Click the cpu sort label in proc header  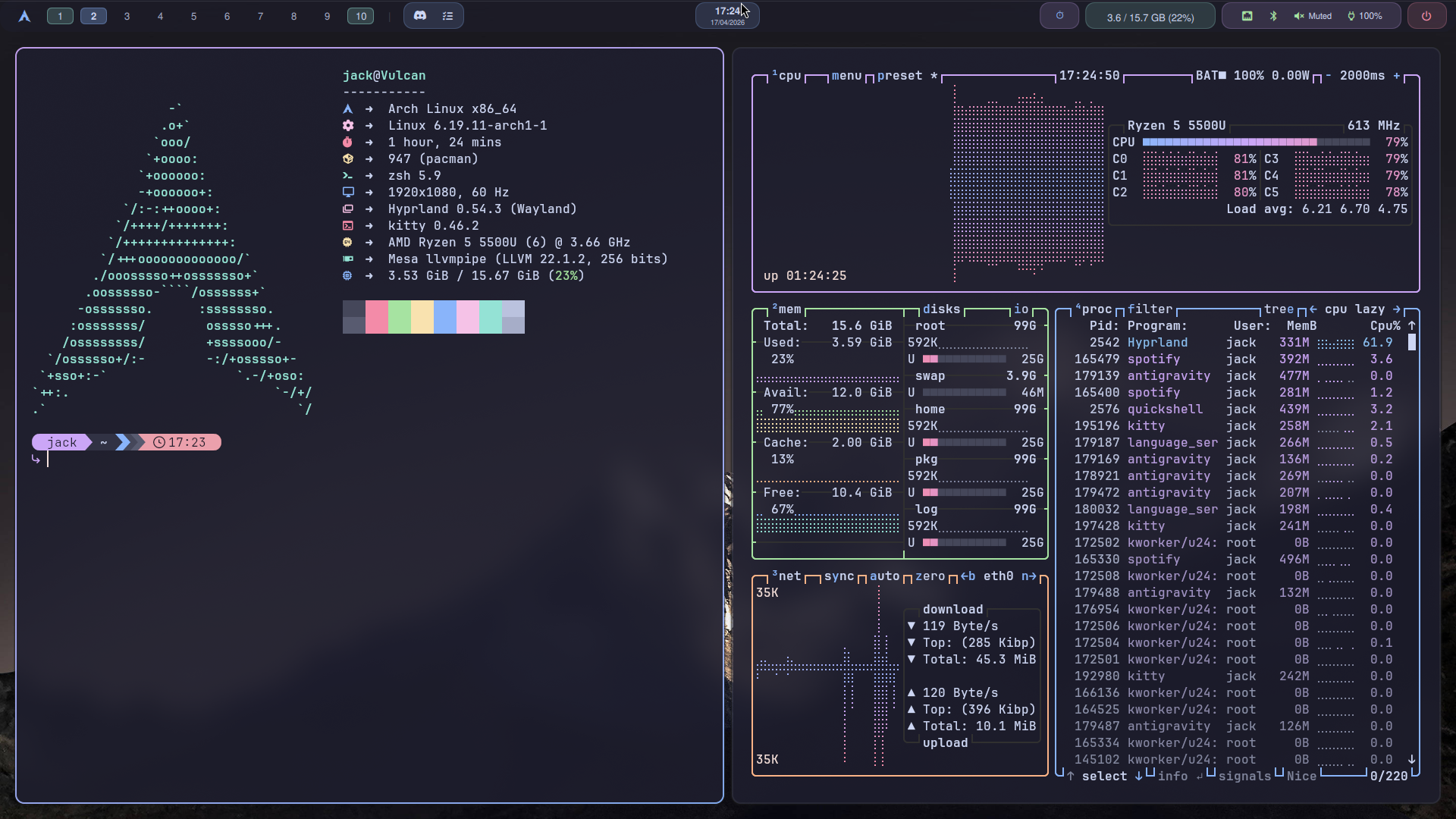point(1336,309)
